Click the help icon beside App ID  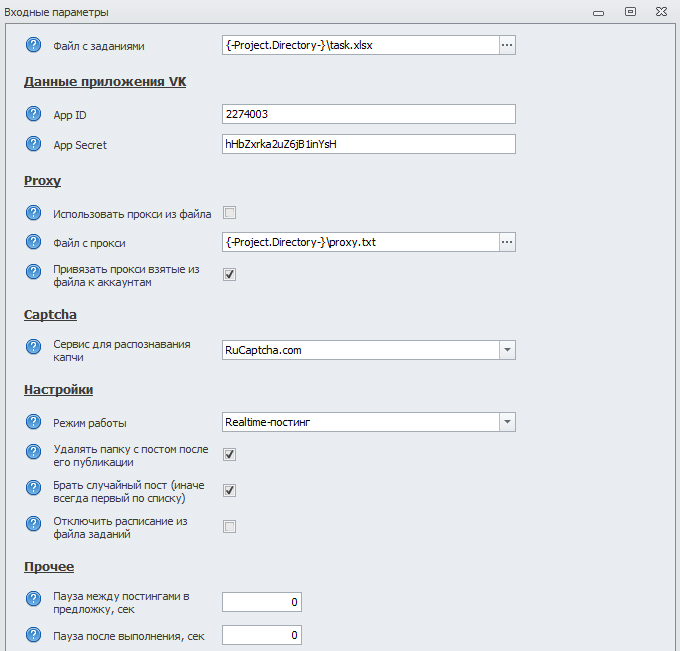pyautogui.click(x=33, y=115)
